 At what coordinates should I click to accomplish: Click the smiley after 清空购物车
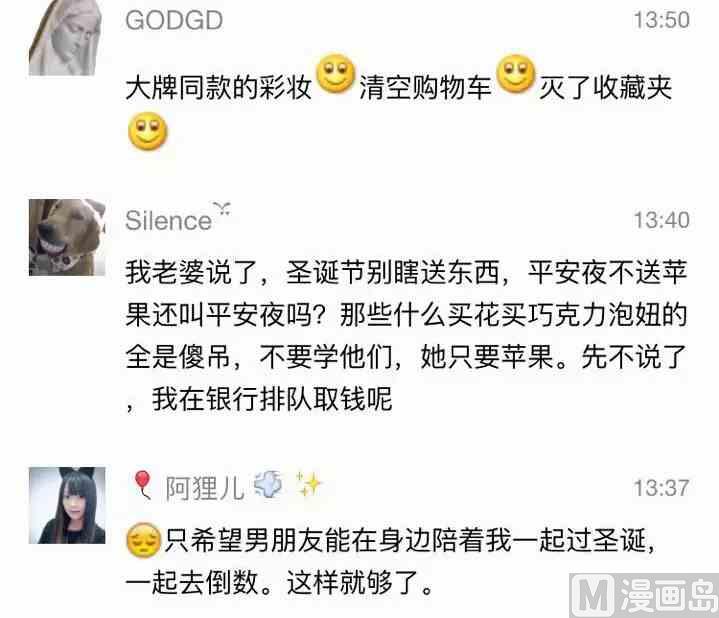tap(516, 73)
